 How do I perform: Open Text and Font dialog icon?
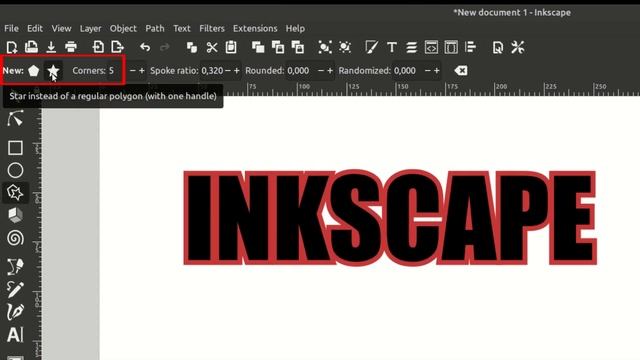coord(392,47)
